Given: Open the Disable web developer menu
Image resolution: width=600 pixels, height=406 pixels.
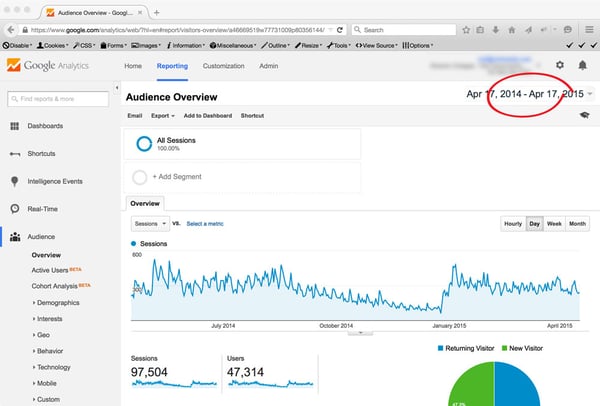Looking at the screenshot, I should click(17, 46).
